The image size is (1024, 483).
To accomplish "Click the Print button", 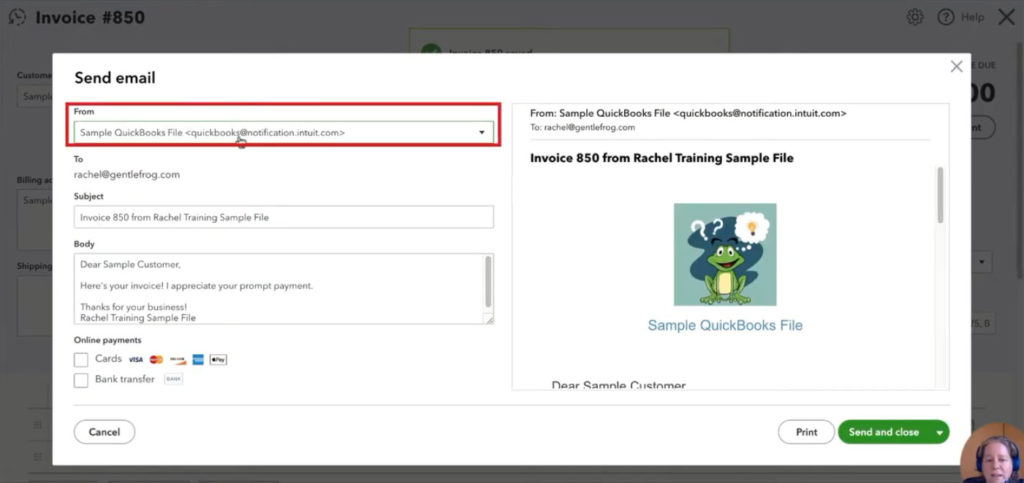I will [x=806, y=432].
